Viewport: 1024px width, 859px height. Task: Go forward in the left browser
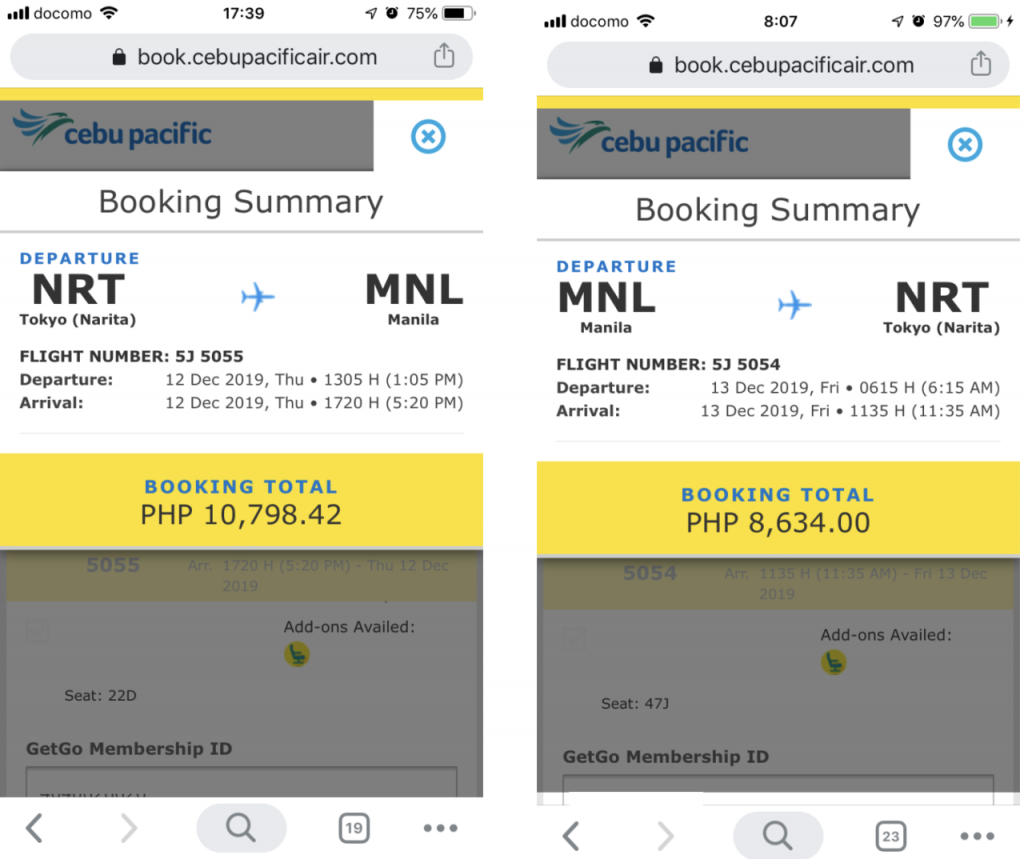tap(129, 828)
